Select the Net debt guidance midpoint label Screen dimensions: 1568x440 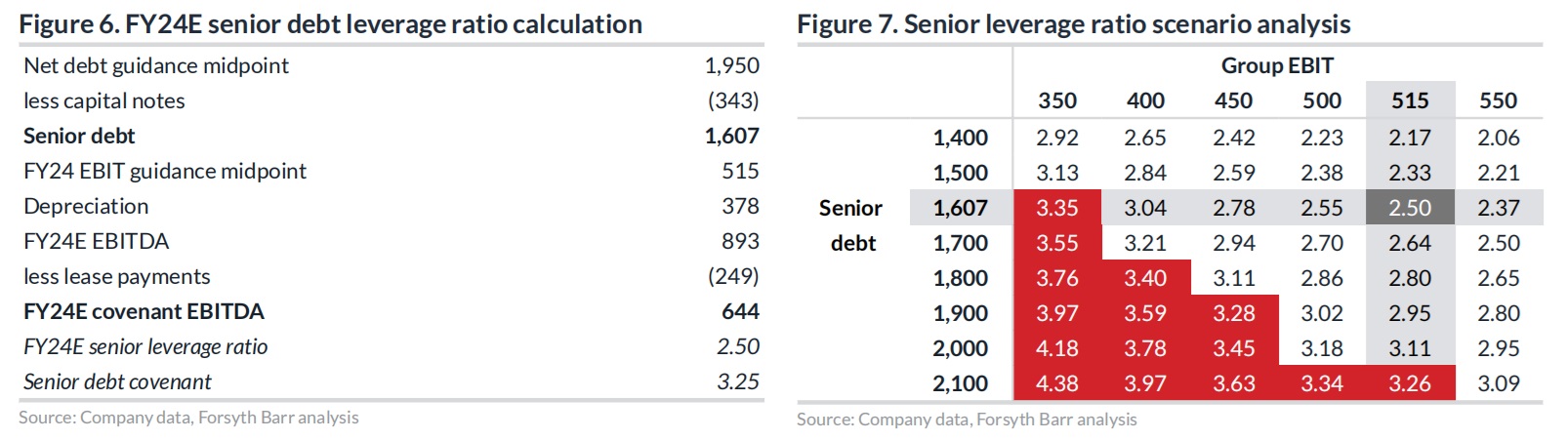156,65
